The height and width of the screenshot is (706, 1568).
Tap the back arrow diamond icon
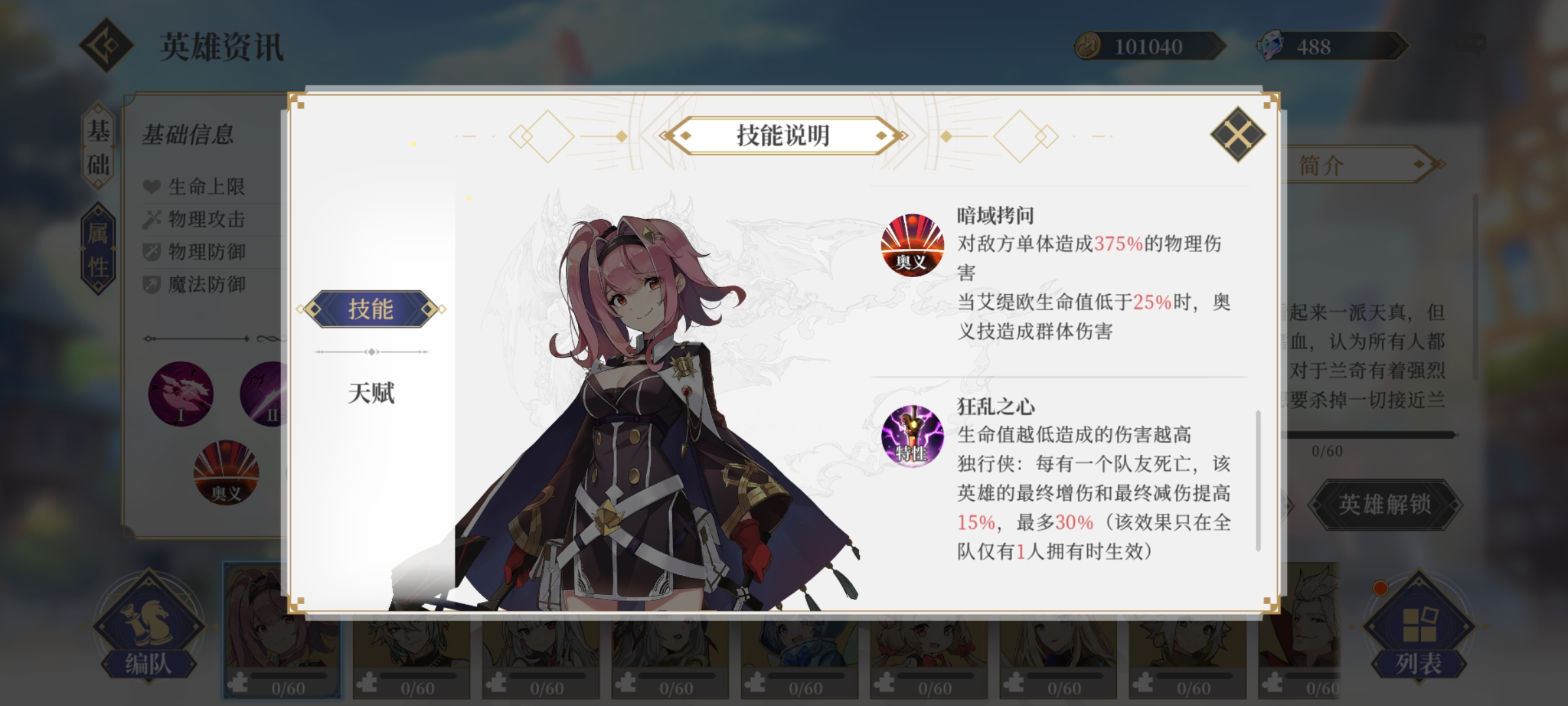point(106,45)
